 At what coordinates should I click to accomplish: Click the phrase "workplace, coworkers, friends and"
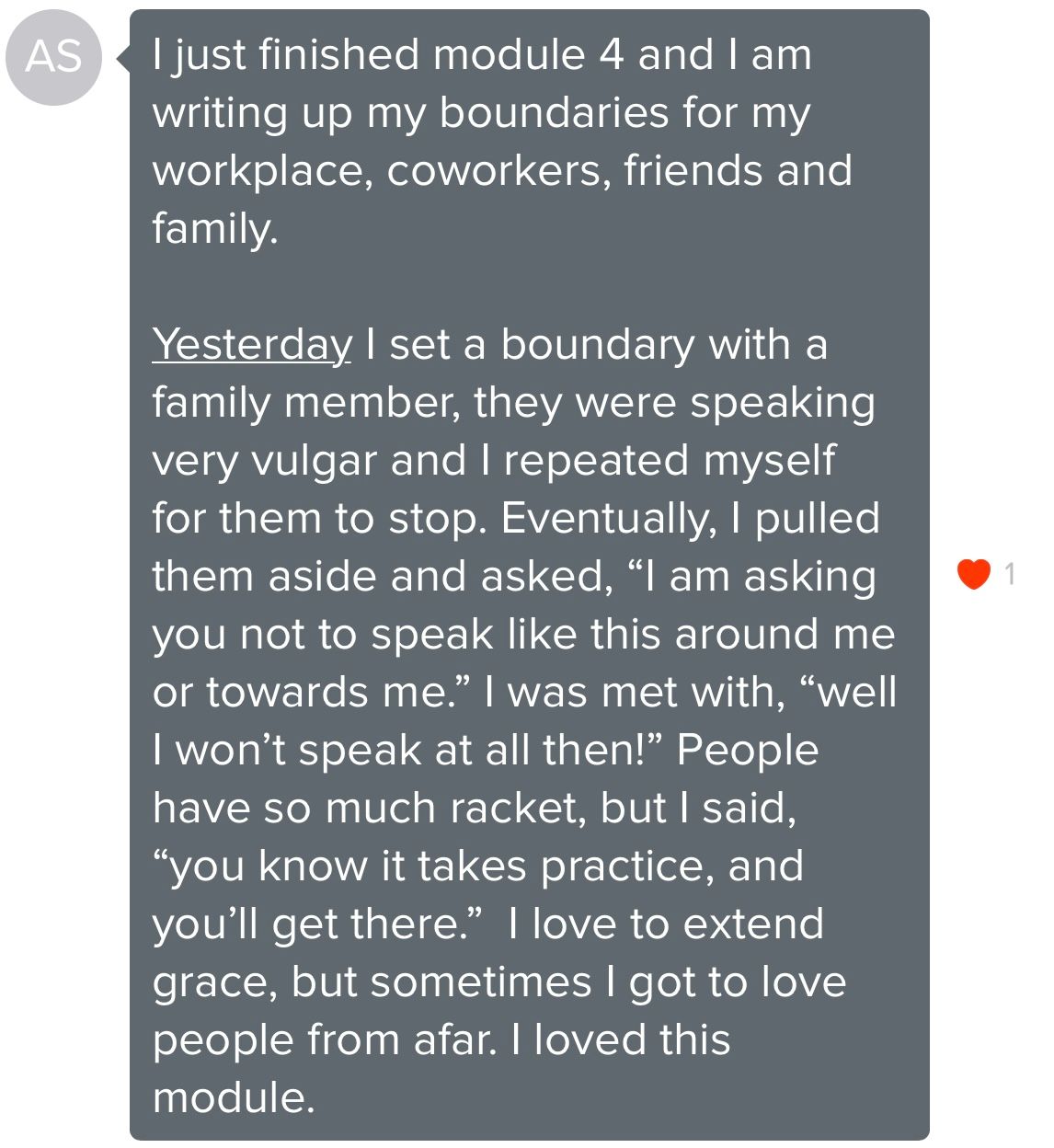[502, 172]
